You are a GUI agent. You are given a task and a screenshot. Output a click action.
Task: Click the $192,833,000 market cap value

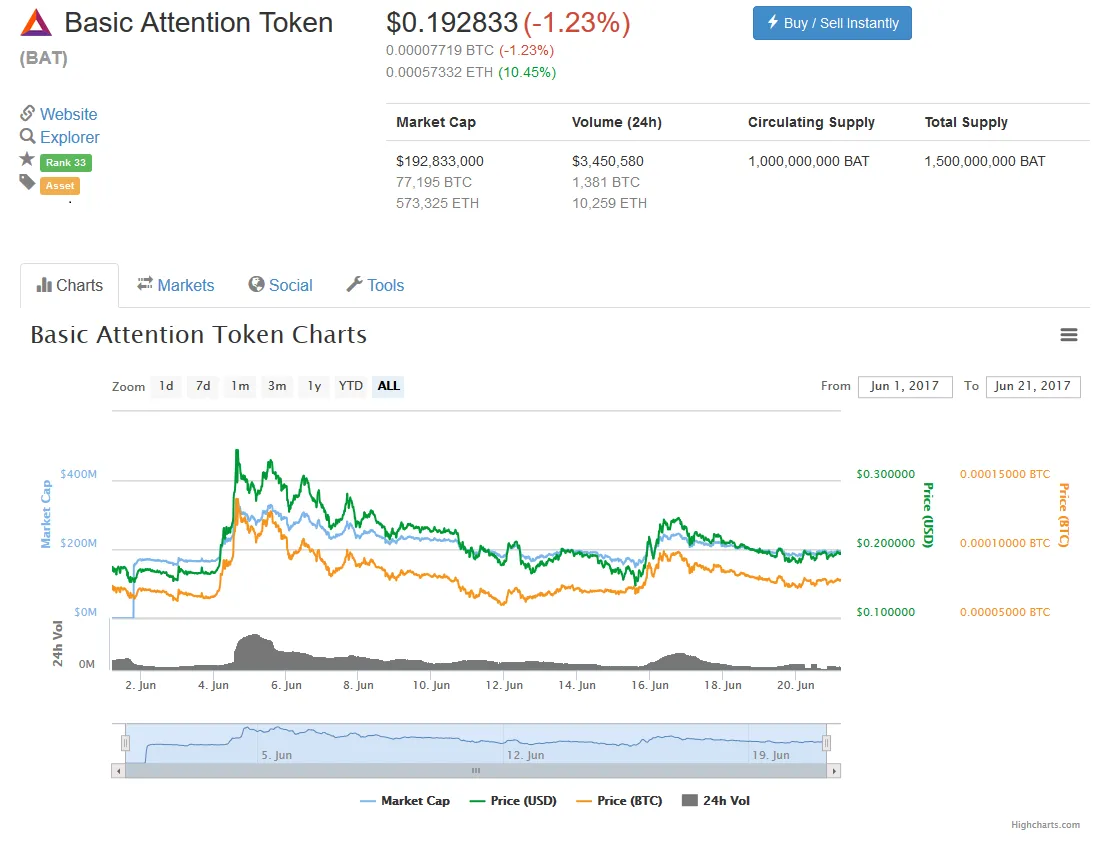pos(440,161)
